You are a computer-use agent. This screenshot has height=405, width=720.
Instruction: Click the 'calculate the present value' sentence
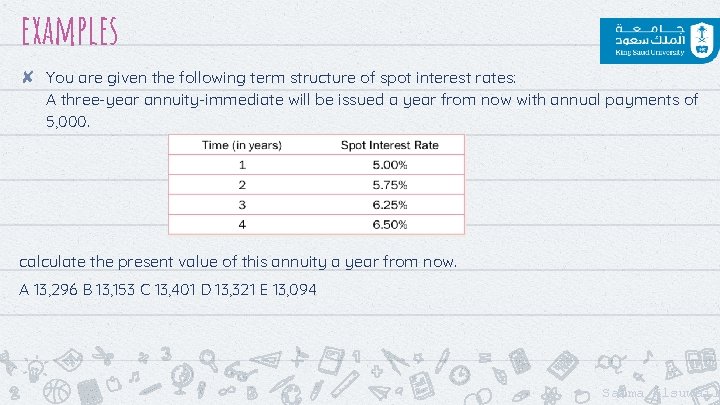pyautogui.click(x=238, y=262)
